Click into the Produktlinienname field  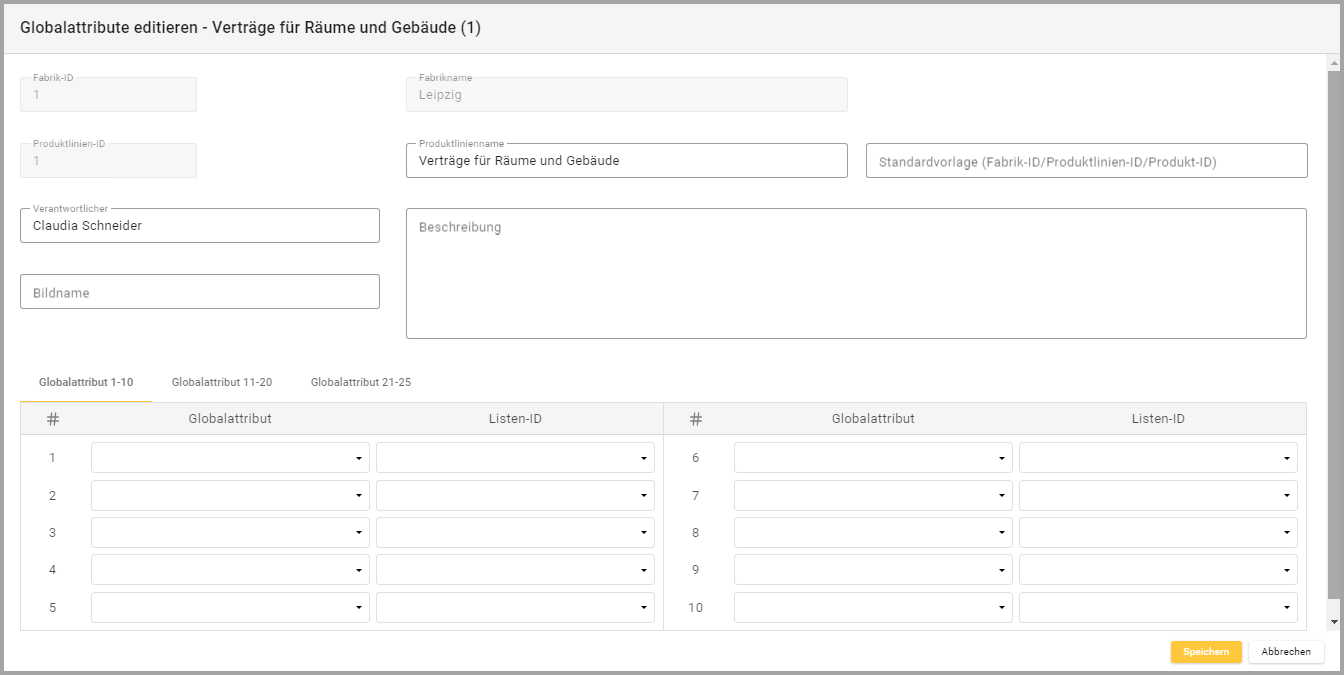click(x=626, y=161)
